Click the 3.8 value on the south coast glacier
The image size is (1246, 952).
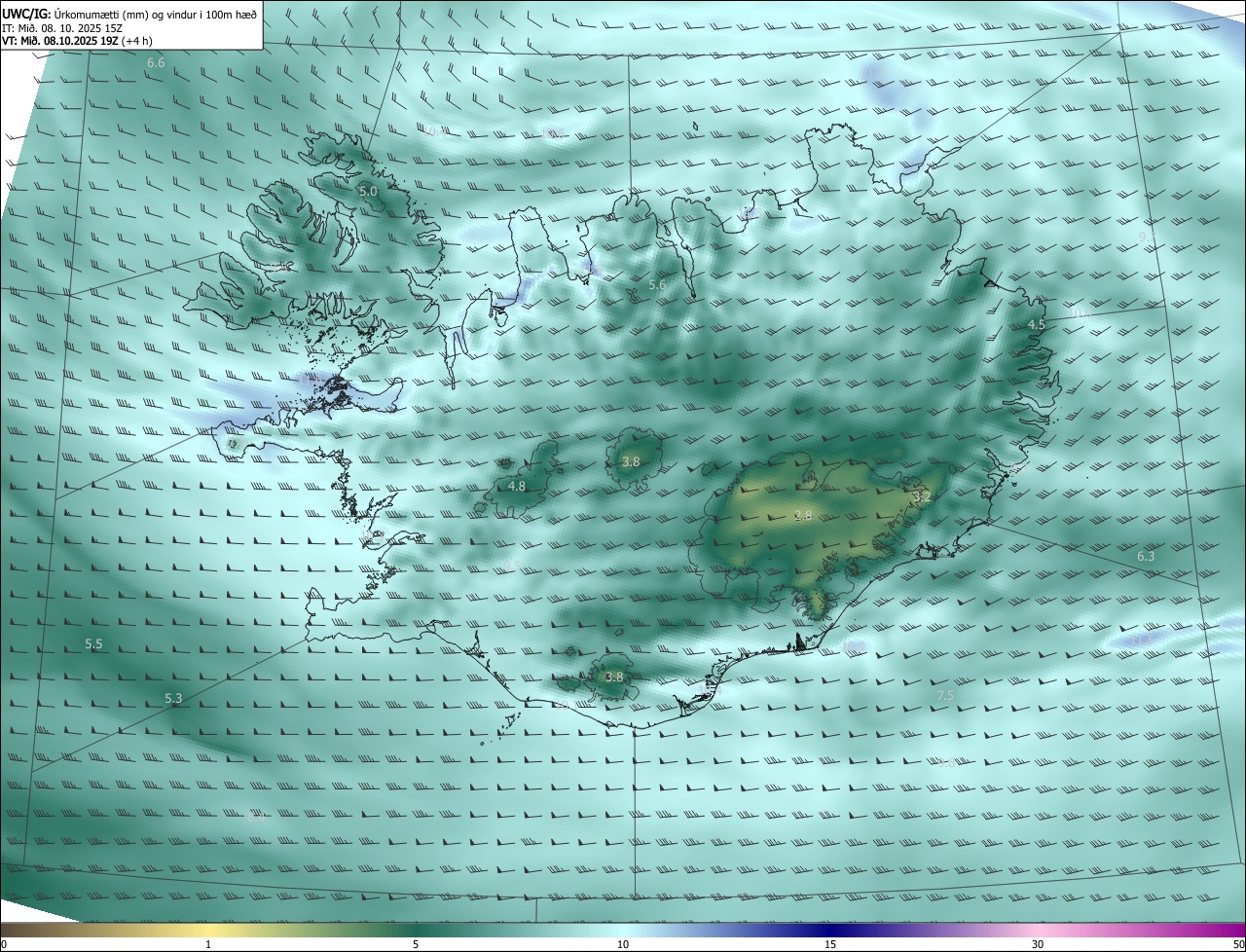[x=614, y=677]
